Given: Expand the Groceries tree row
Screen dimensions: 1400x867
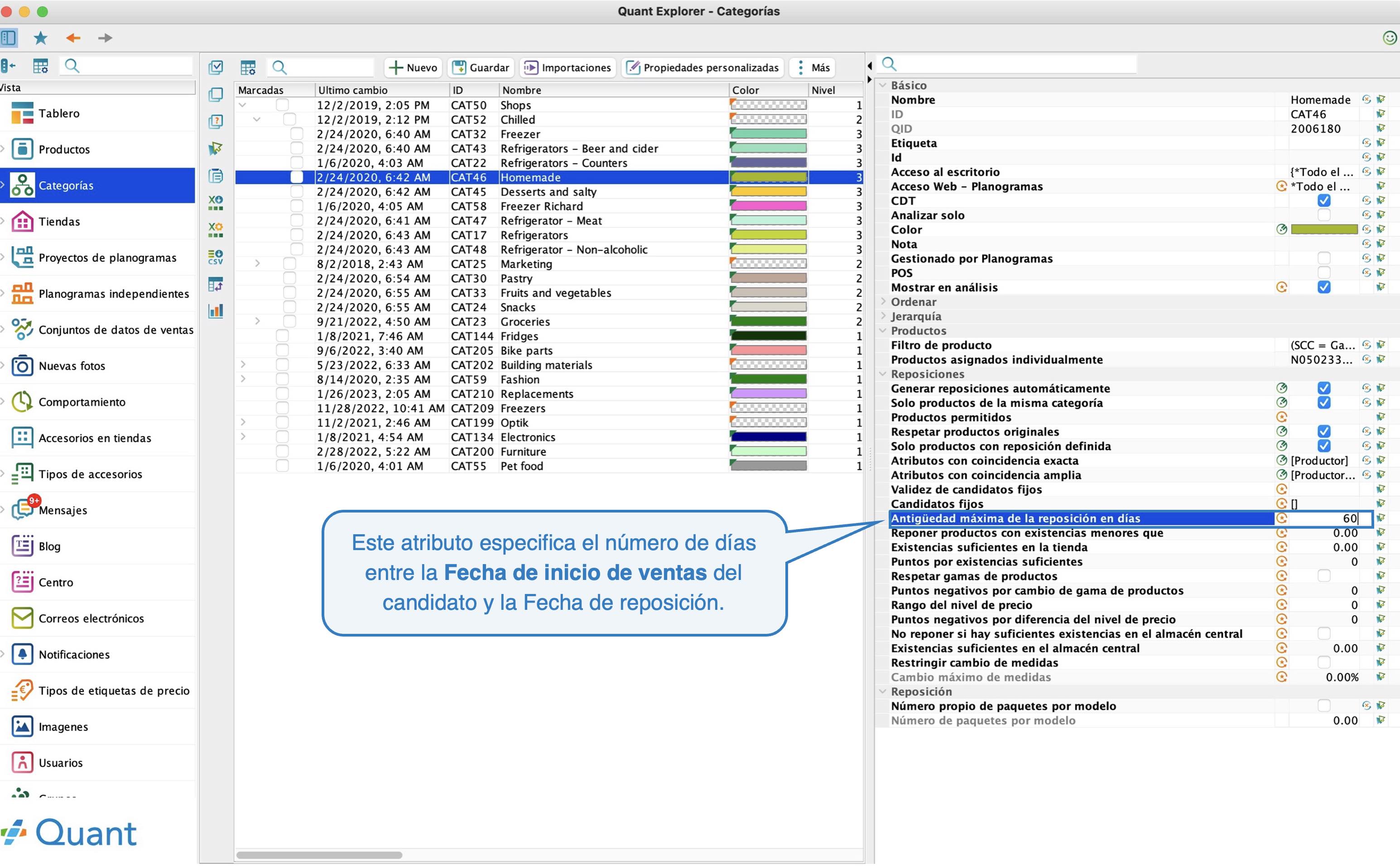Looking at the screenshot, I should 257,322.
